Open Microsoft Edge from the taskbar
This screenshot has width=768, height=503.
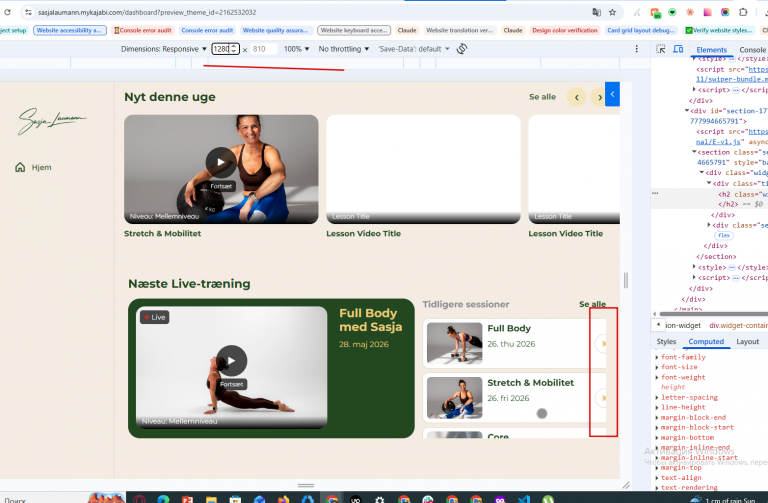click(163, 499)
